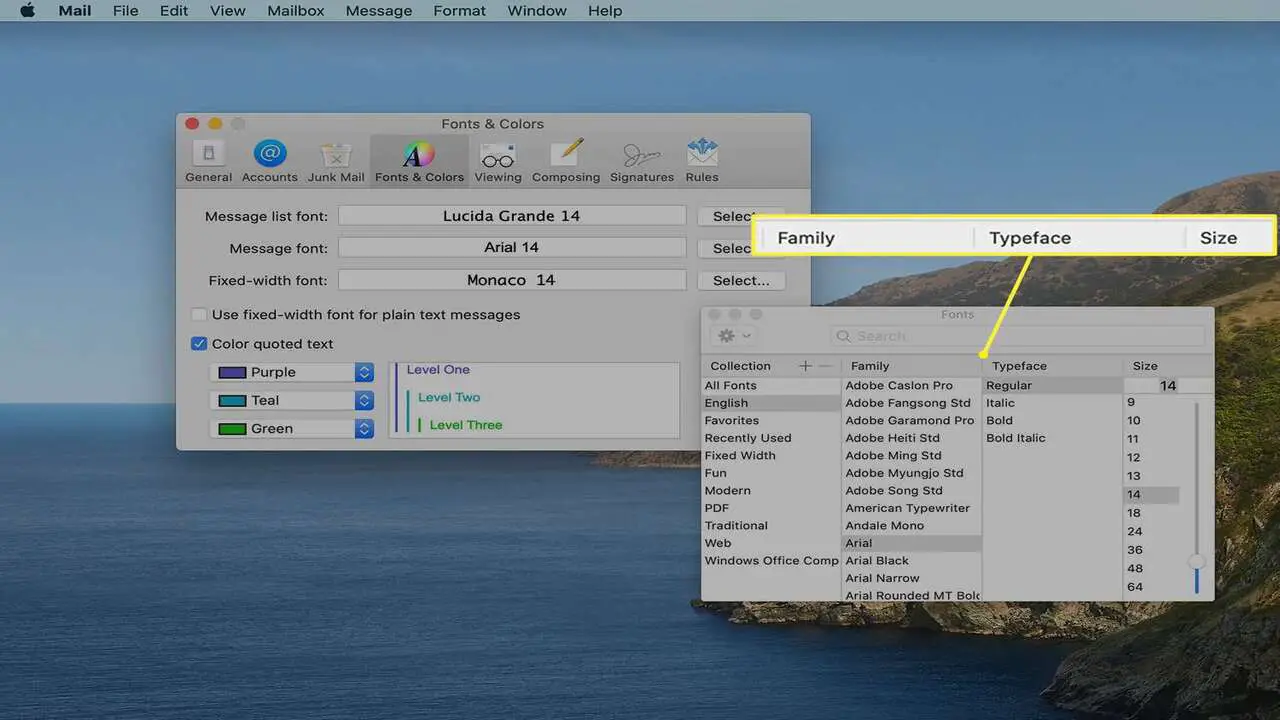
Task: Click the Search field in Fonts window
Action: (1017, 336)
